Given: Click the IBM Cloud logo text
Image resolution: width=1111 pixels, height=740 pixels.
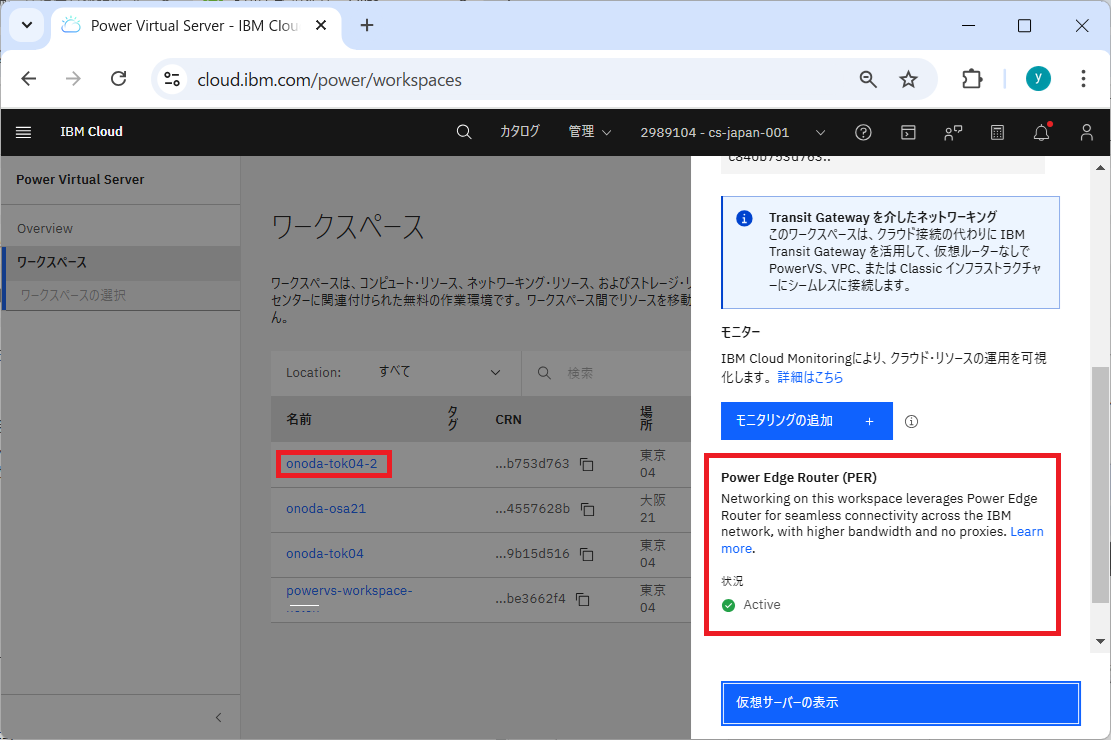Looking at the screenshot, I should pos(91,132).
